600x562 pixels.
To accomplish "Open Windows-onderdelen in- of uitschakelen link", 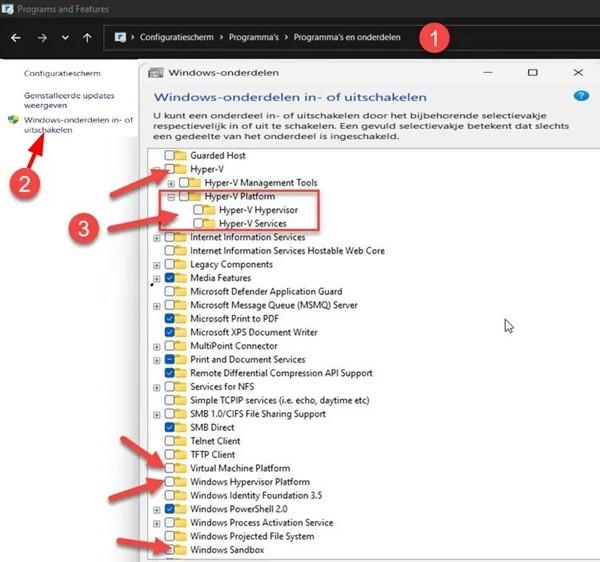I will [x=78, y=125].
